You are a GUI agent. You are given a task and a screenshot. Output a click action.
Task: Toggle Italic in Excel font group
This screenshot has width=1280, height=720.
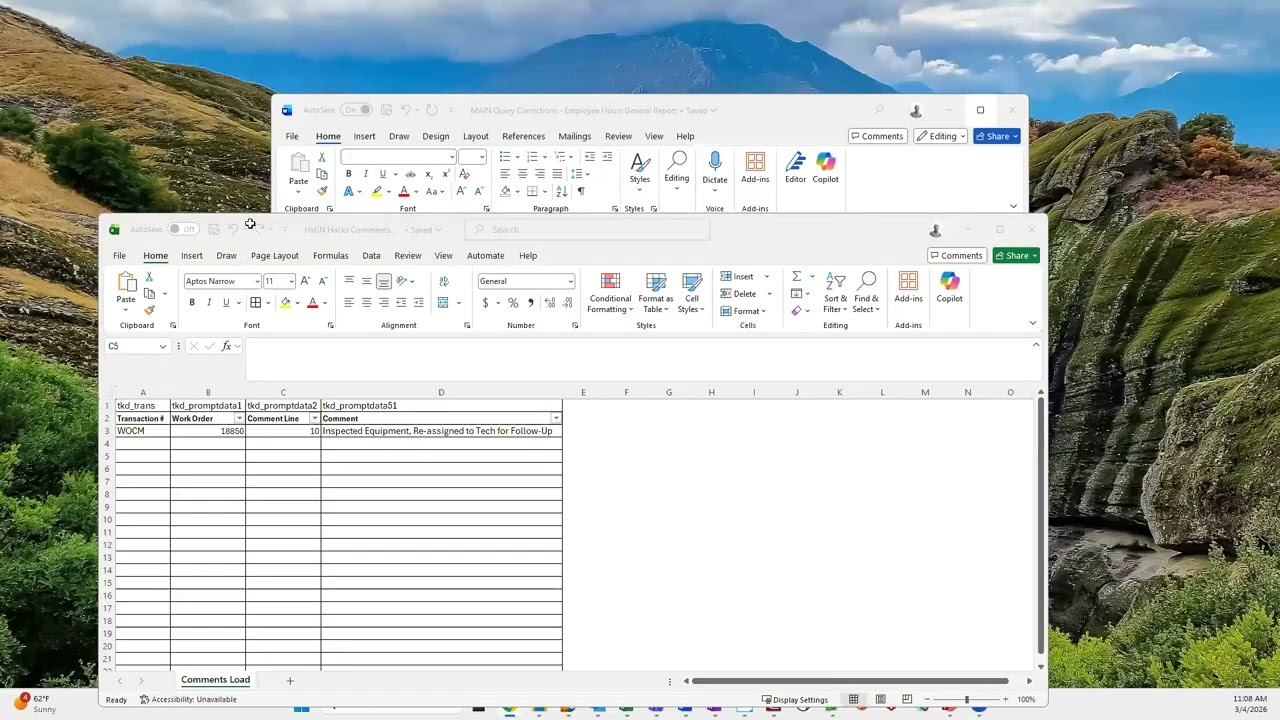pyautogui.click(x=209, y=302)
